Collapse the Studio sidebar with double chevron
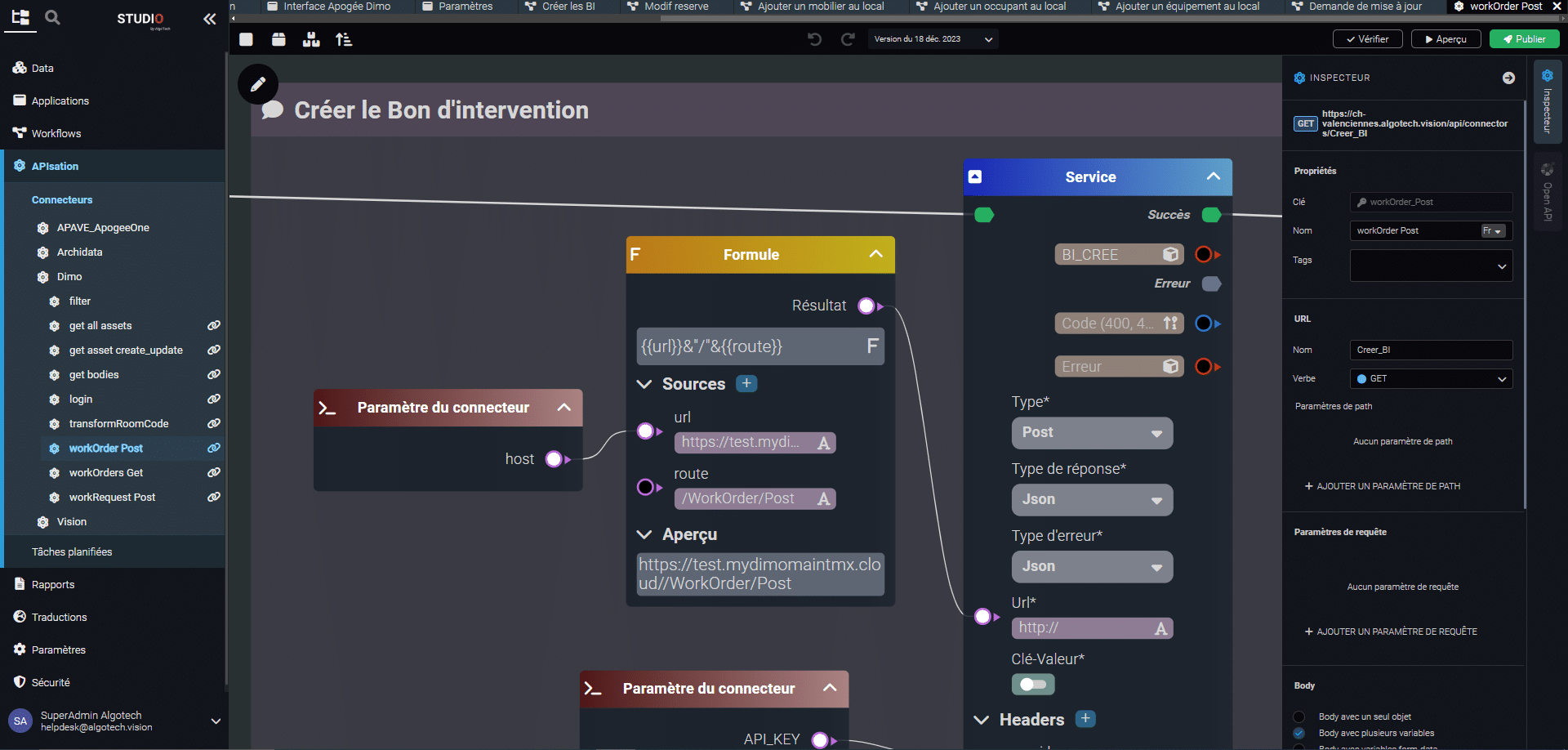This screenshot has height=750, width=1568. pyautogui.click(x=209, y=19)
